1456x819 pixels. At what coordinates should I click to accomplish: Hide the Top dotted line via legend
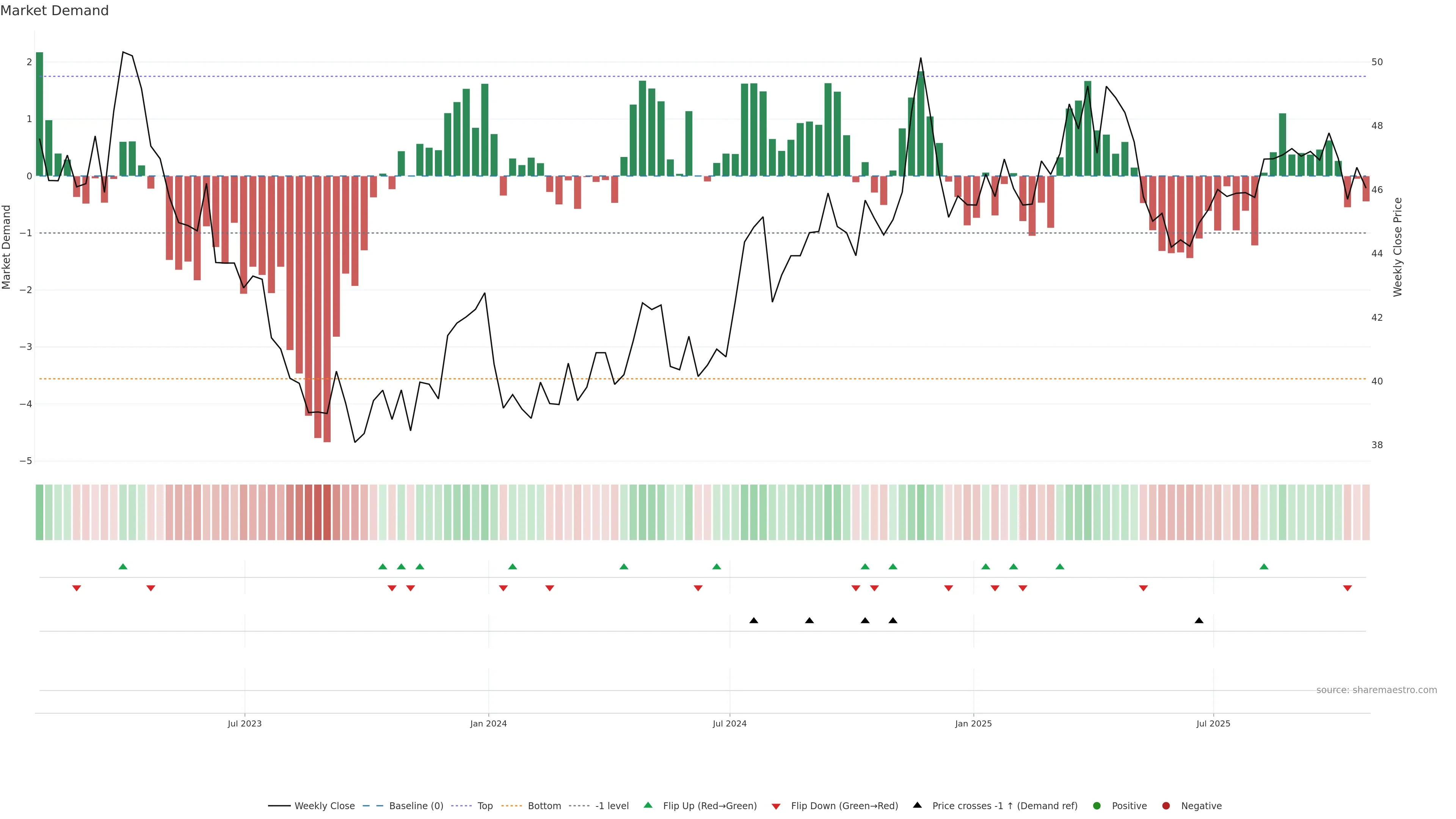point(485,806)
